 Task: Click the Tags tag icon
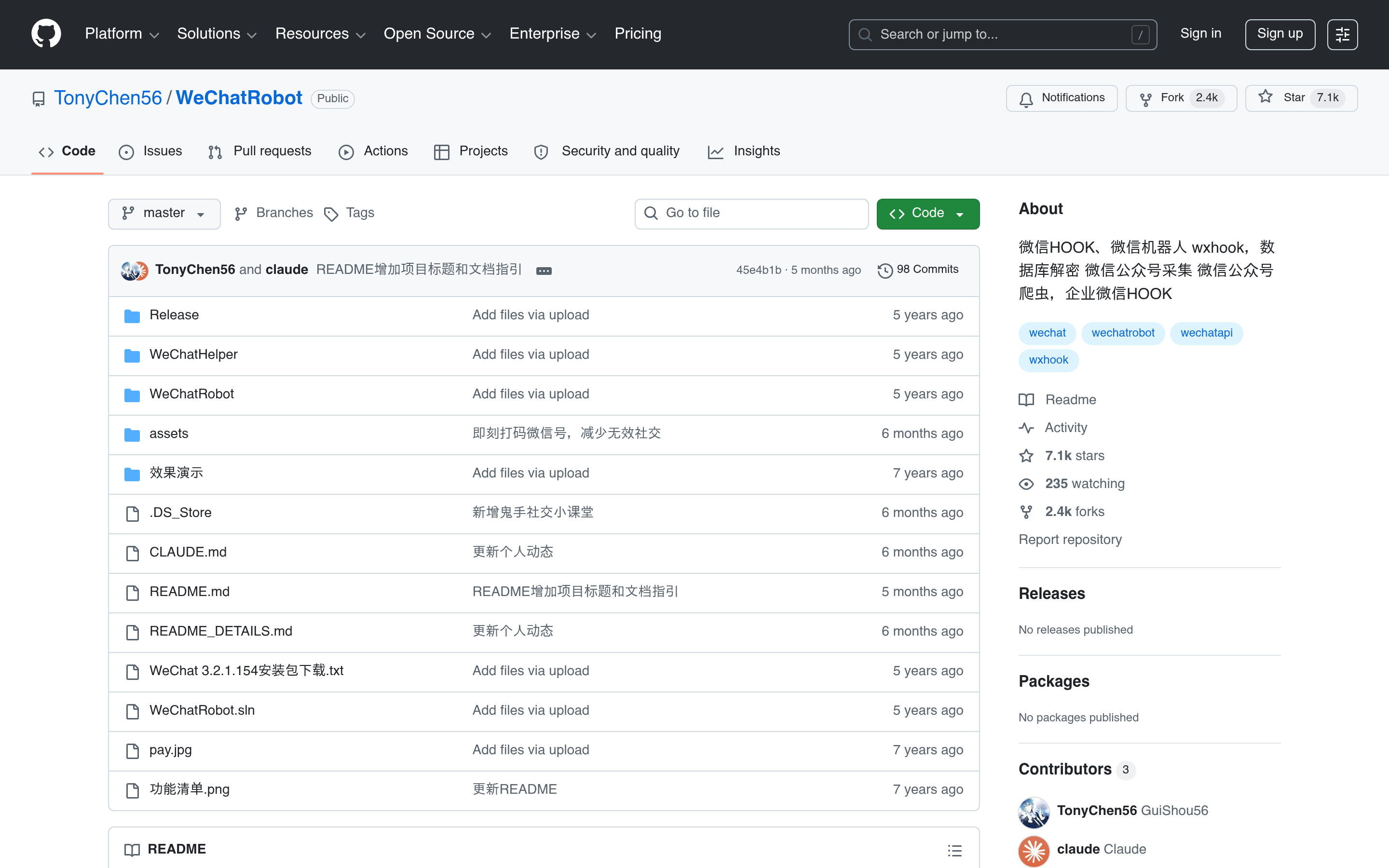[331, 214]
